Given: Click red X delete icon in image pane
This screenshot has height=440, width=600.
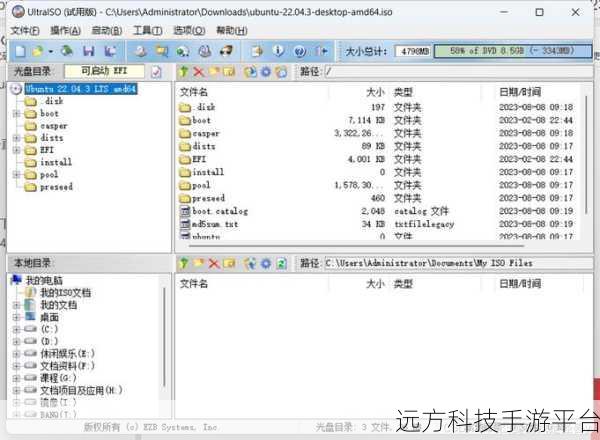Looking at the screenshot, I should click(198, 72).
